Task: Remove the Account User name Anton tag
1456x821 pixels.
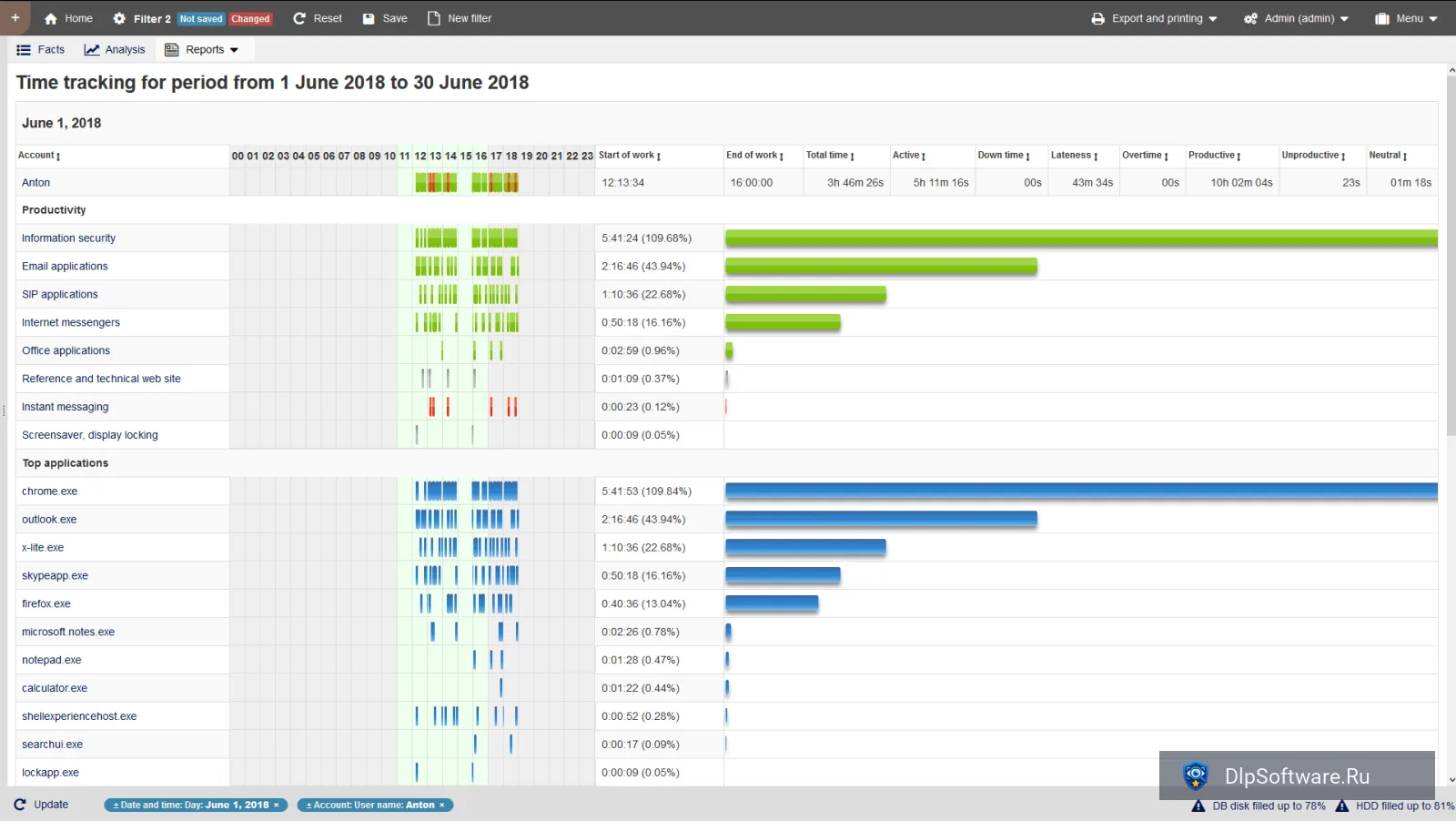Action: click(442, 805)
